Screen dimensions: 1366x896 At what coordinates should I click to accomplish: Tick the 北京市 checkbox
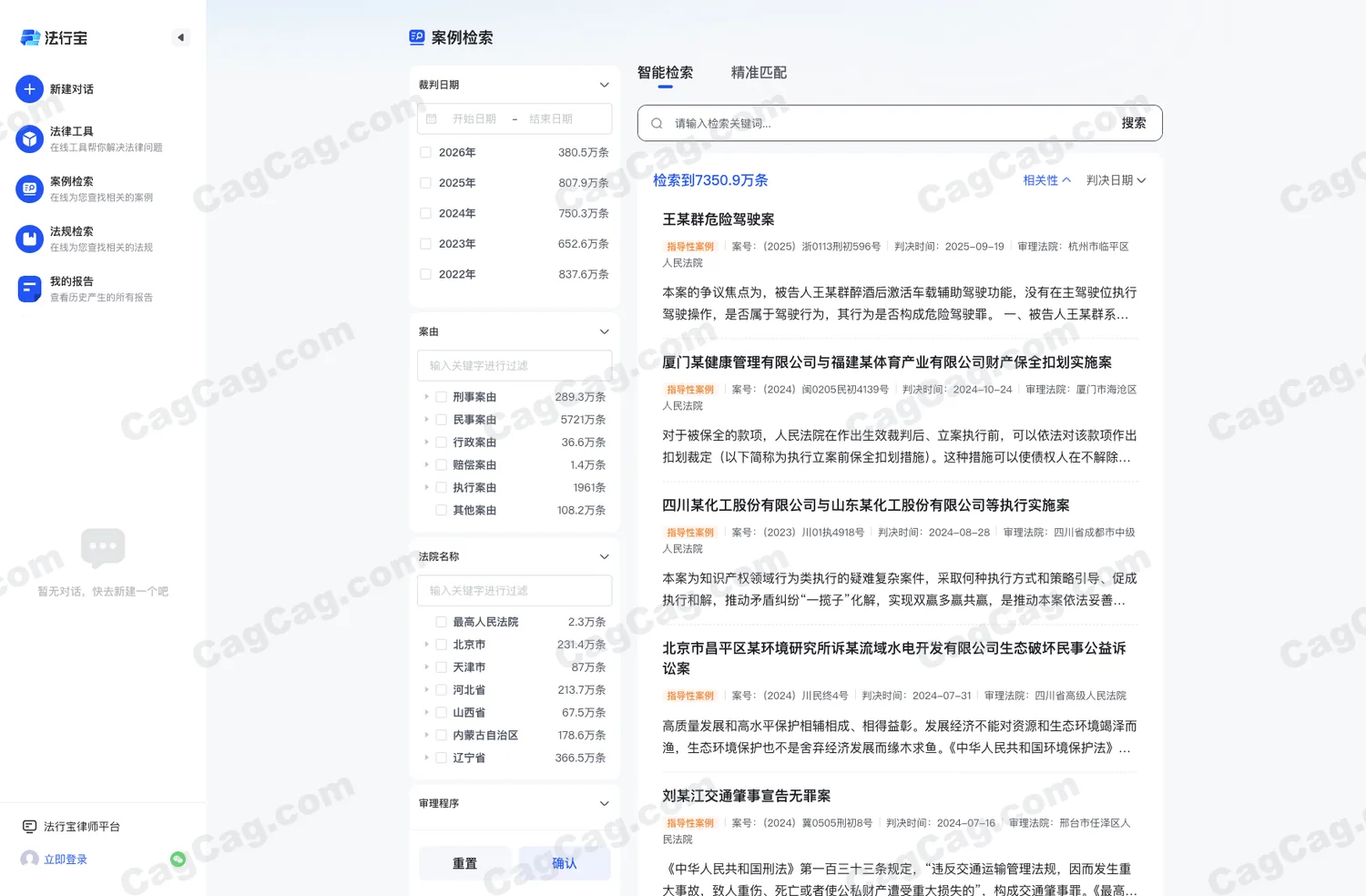(x=441, y=645)
